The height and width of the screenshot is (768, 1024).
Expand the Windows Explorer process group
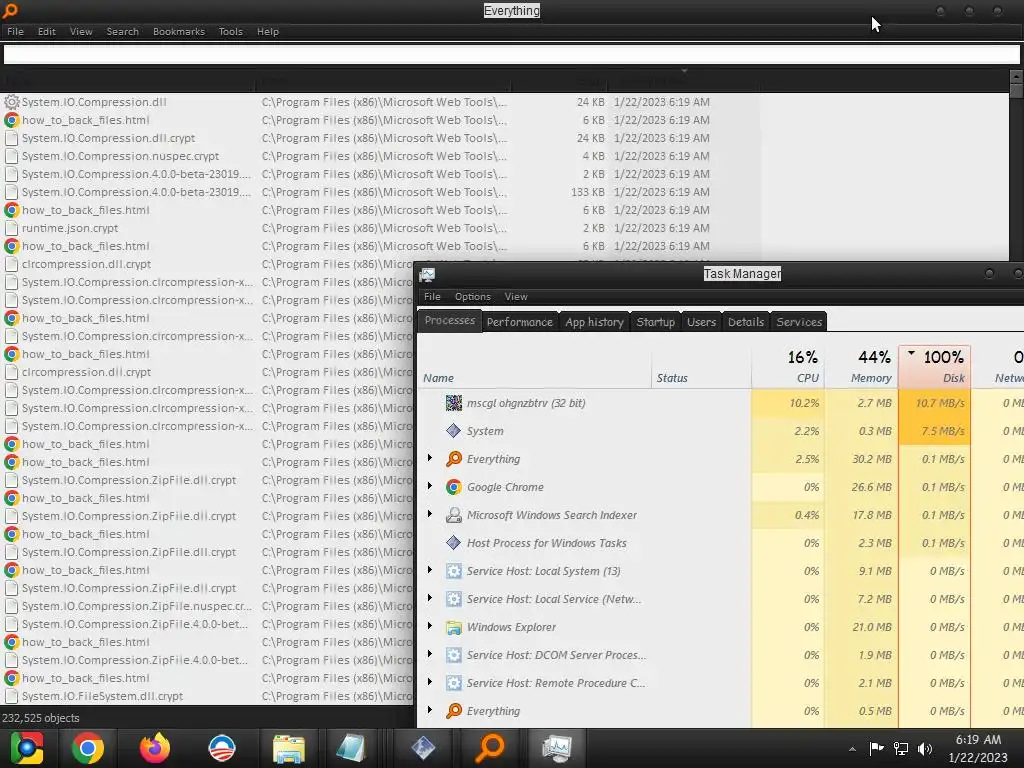(x=430, y=627)
